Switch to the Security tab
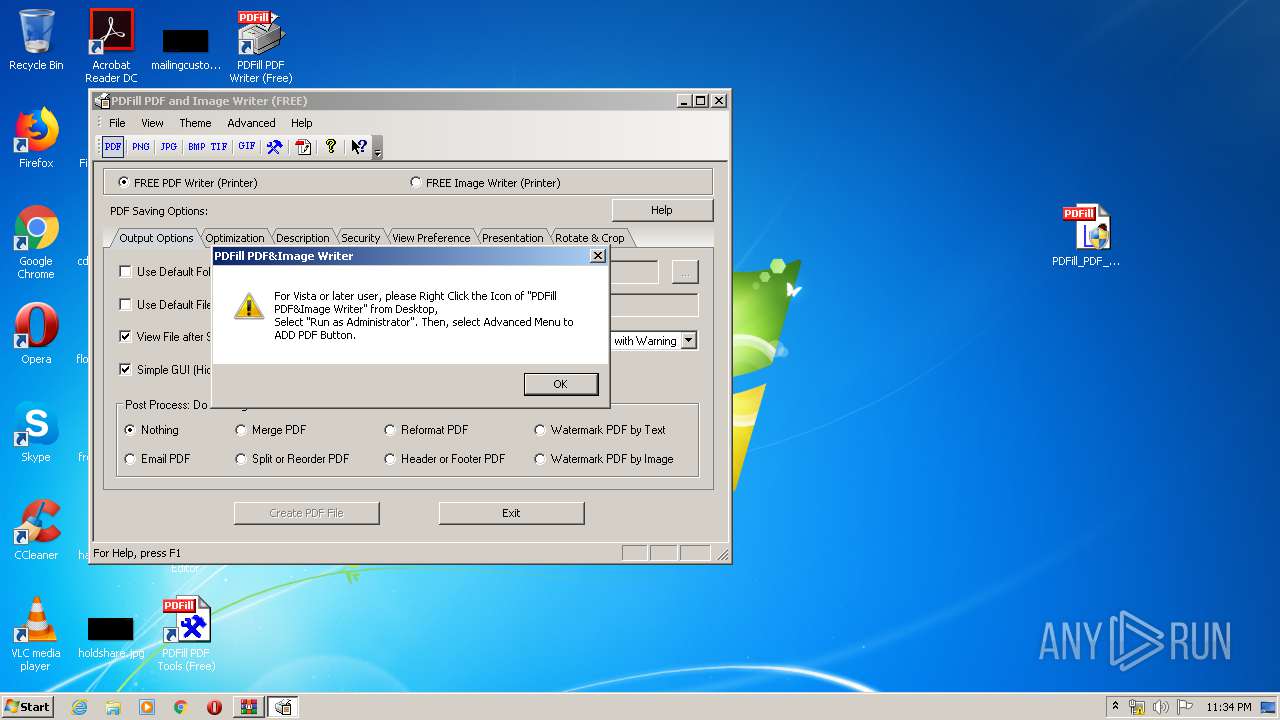1280x720 pixels. click(x=360, y=238)
